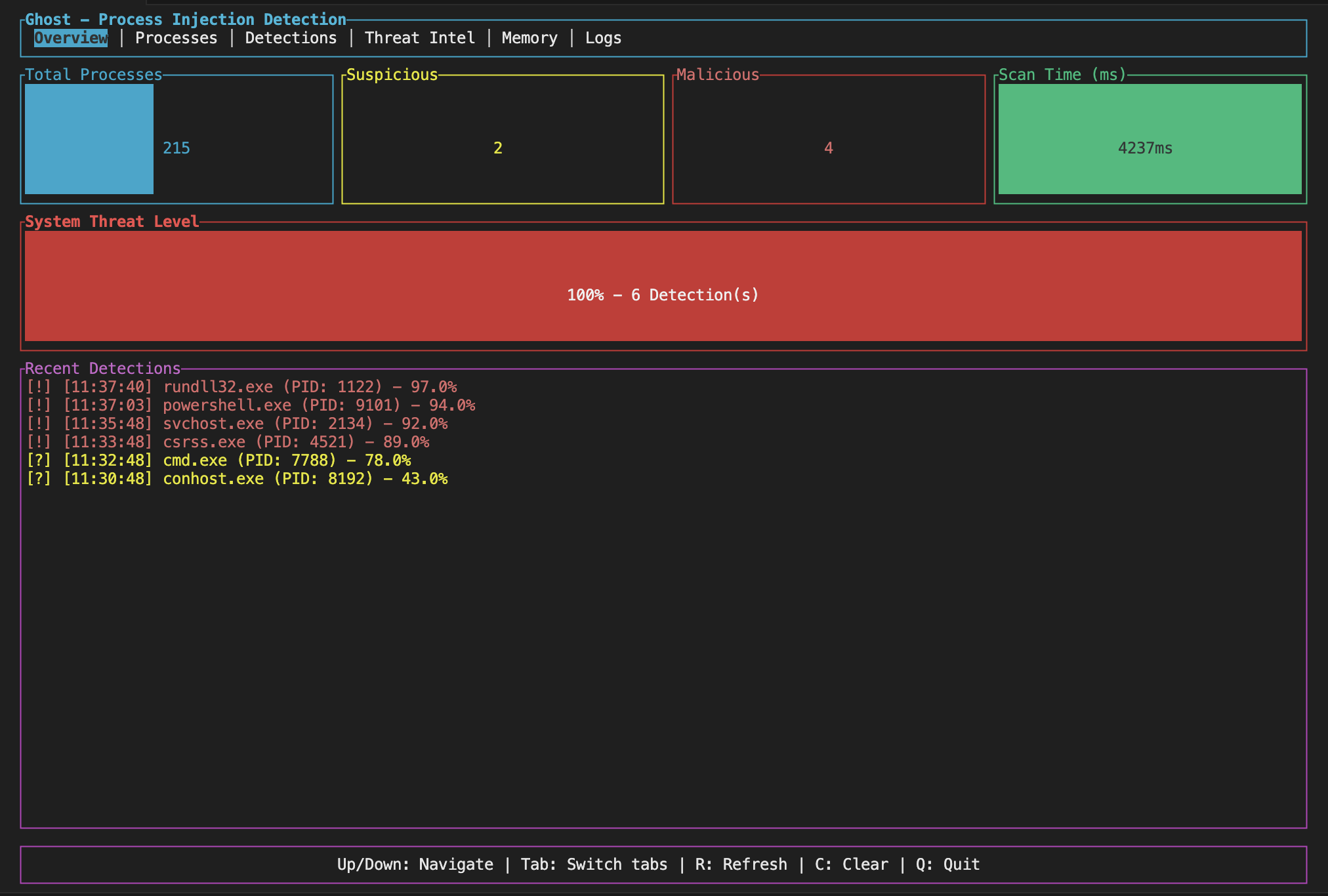The image size is (1328, 896).
Task: Switch to the Threat Intel tab
Action: tap(420, 37)
